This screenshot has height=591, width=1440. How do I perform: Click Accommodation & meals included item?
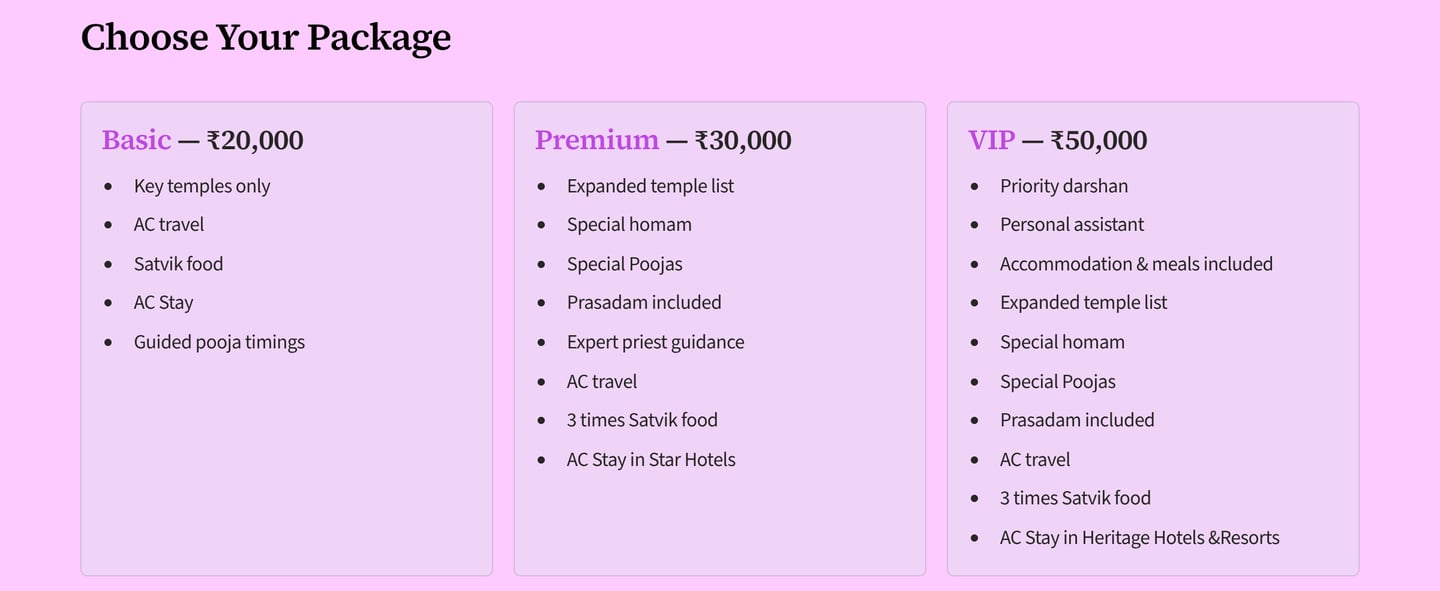(x=1136, y=264)
